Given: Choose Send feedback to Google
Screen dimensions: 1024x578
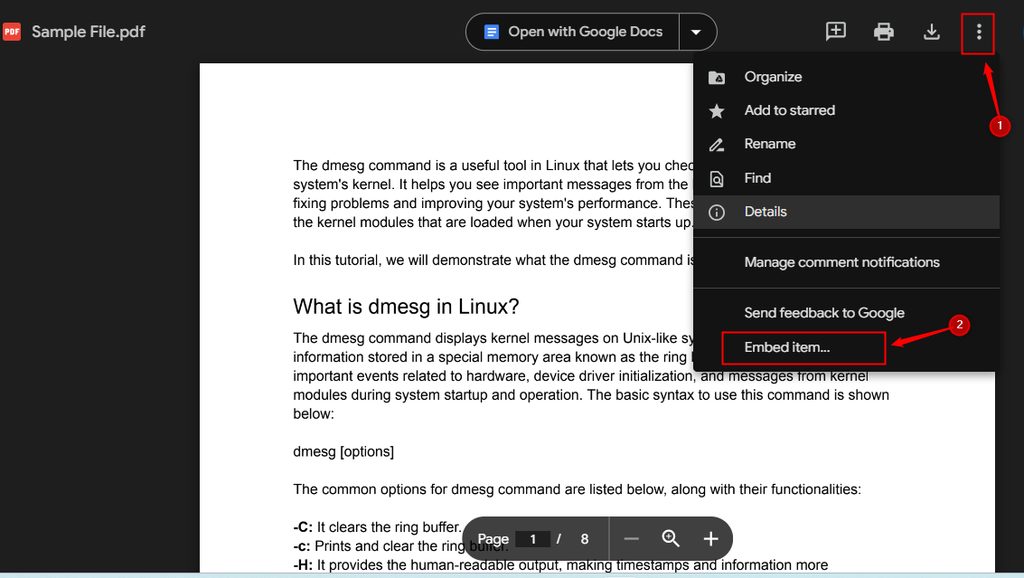Looking at the screenshot, I should (846, 313).
